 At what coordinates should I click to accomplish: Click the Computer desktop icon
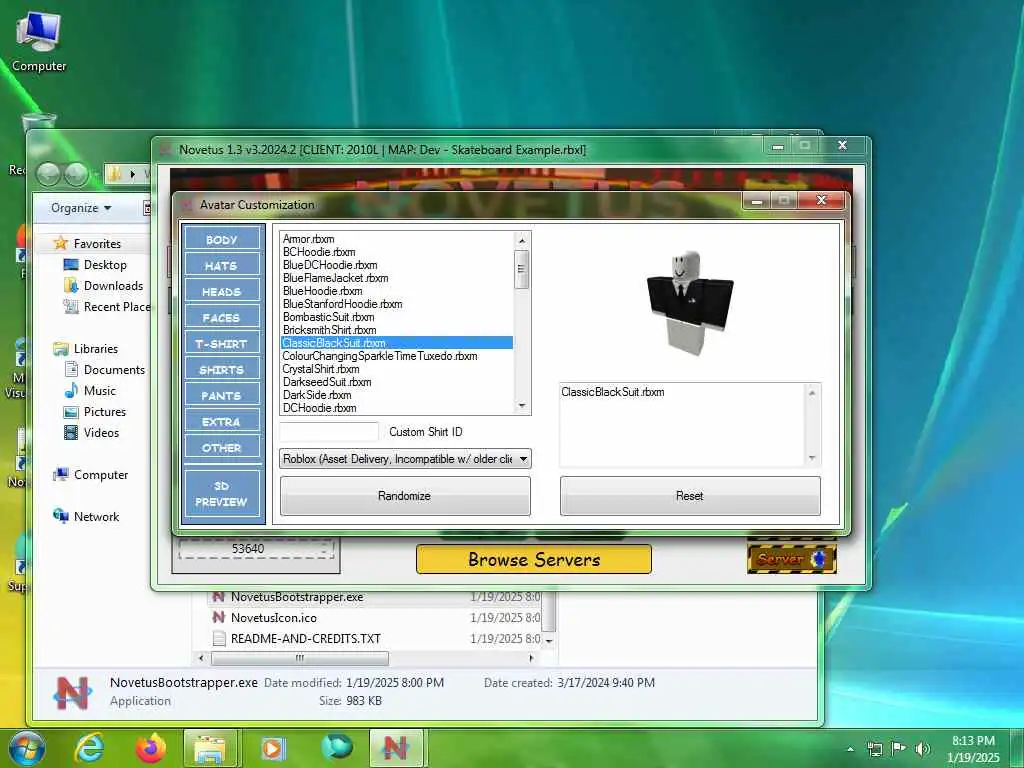click(39, 43)
